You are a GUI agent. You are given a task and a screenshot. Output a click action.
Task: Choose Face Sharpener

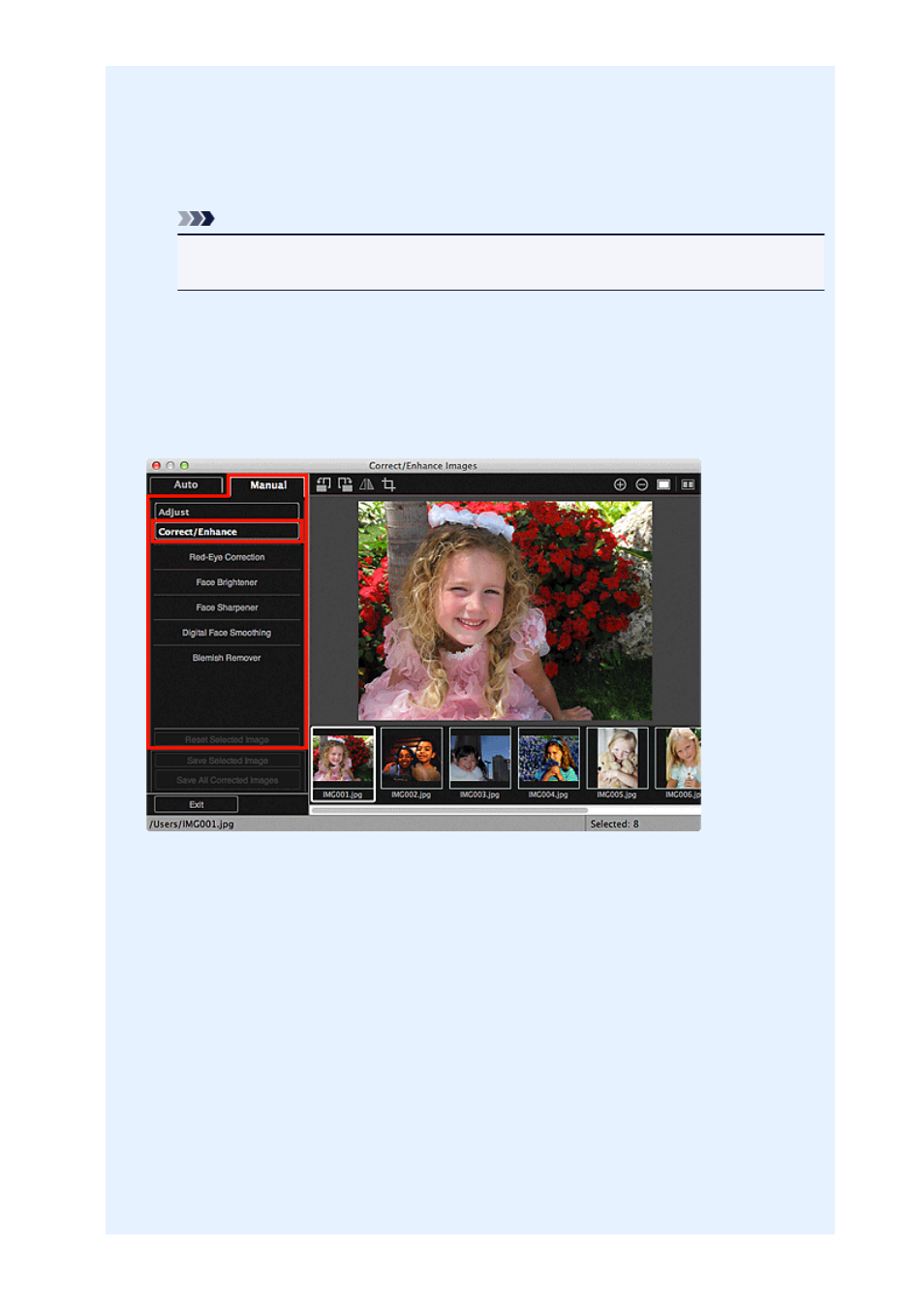click(227, 607)
